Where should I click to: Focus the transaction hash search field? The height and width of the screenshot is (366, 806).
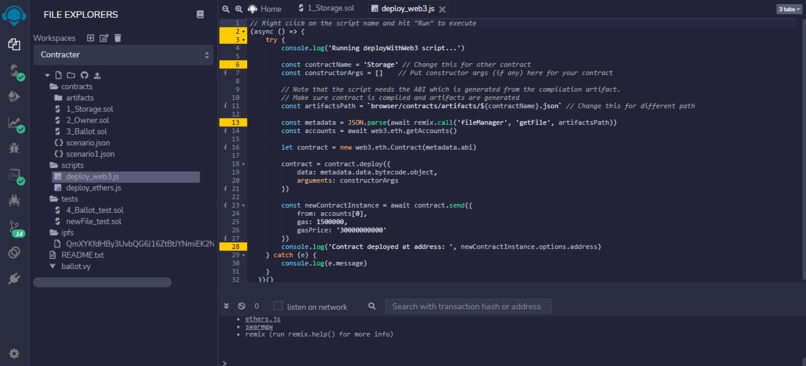coord(468,306)
